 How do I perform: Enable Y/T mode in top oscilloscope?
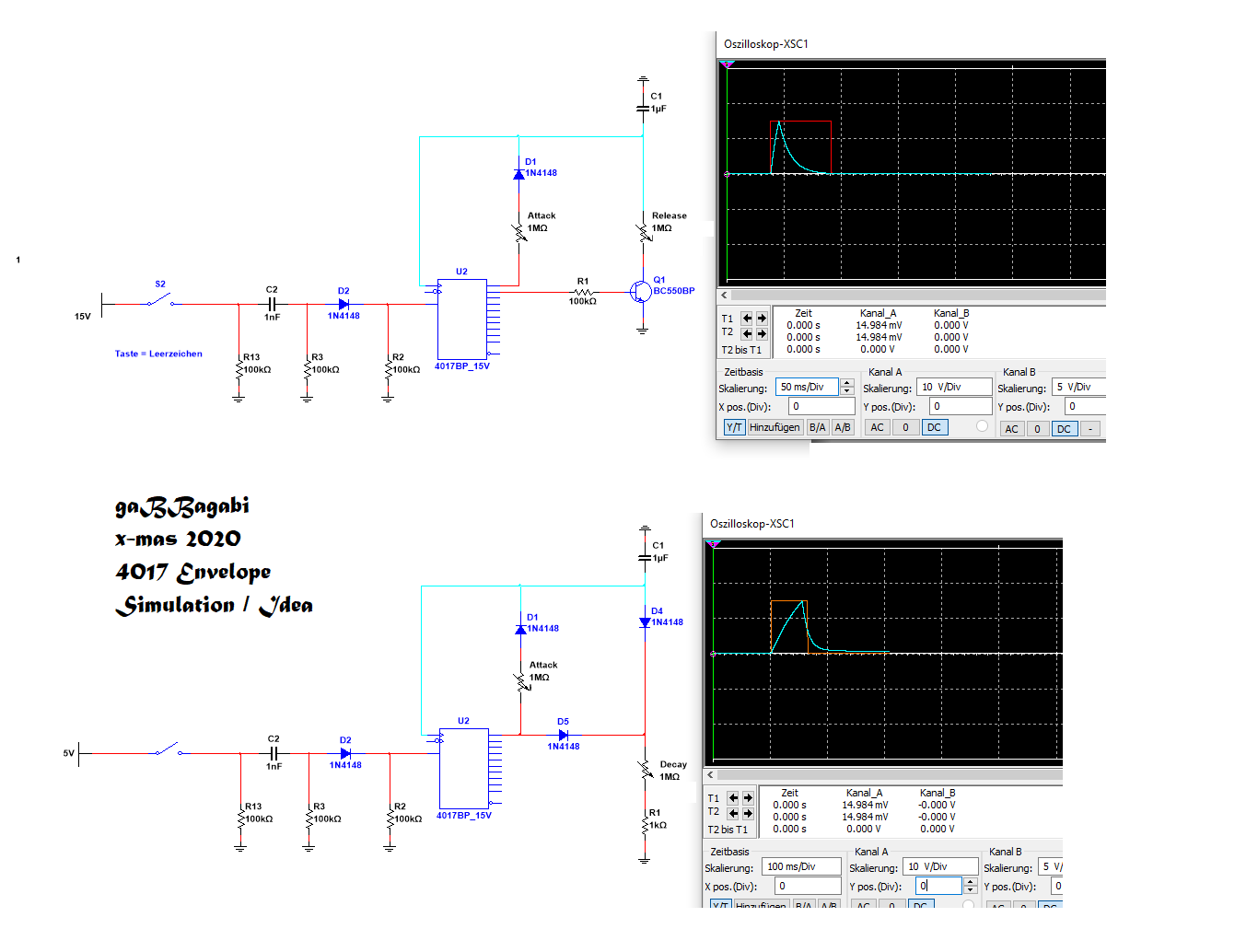pos(734,428)
